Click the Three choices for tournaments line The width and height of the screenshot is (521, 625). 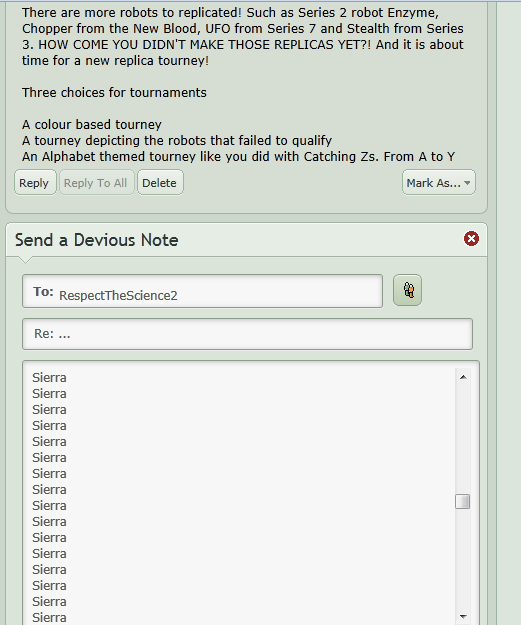(114, 92)
